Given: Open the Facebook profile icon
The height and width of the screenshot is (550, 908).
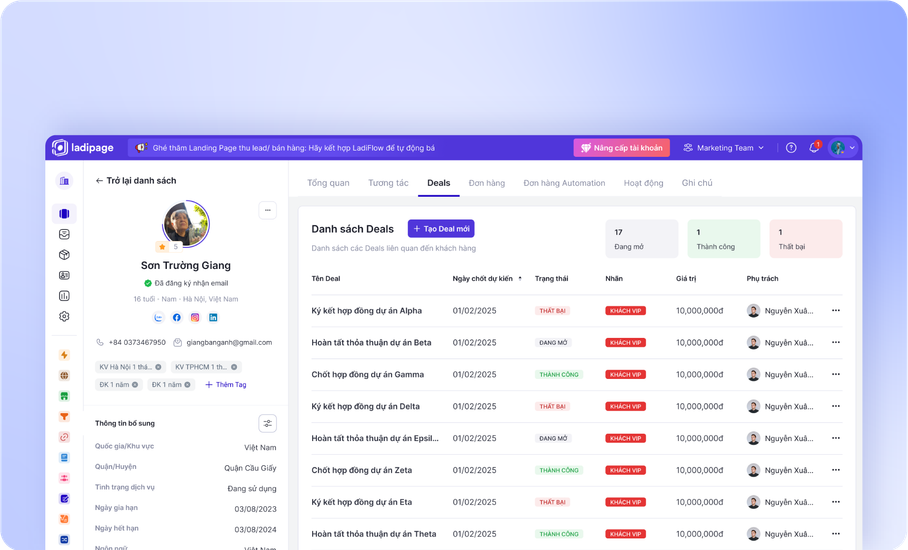Looking at the screenshot, I should pyautogui.click(x=177, y=317).
